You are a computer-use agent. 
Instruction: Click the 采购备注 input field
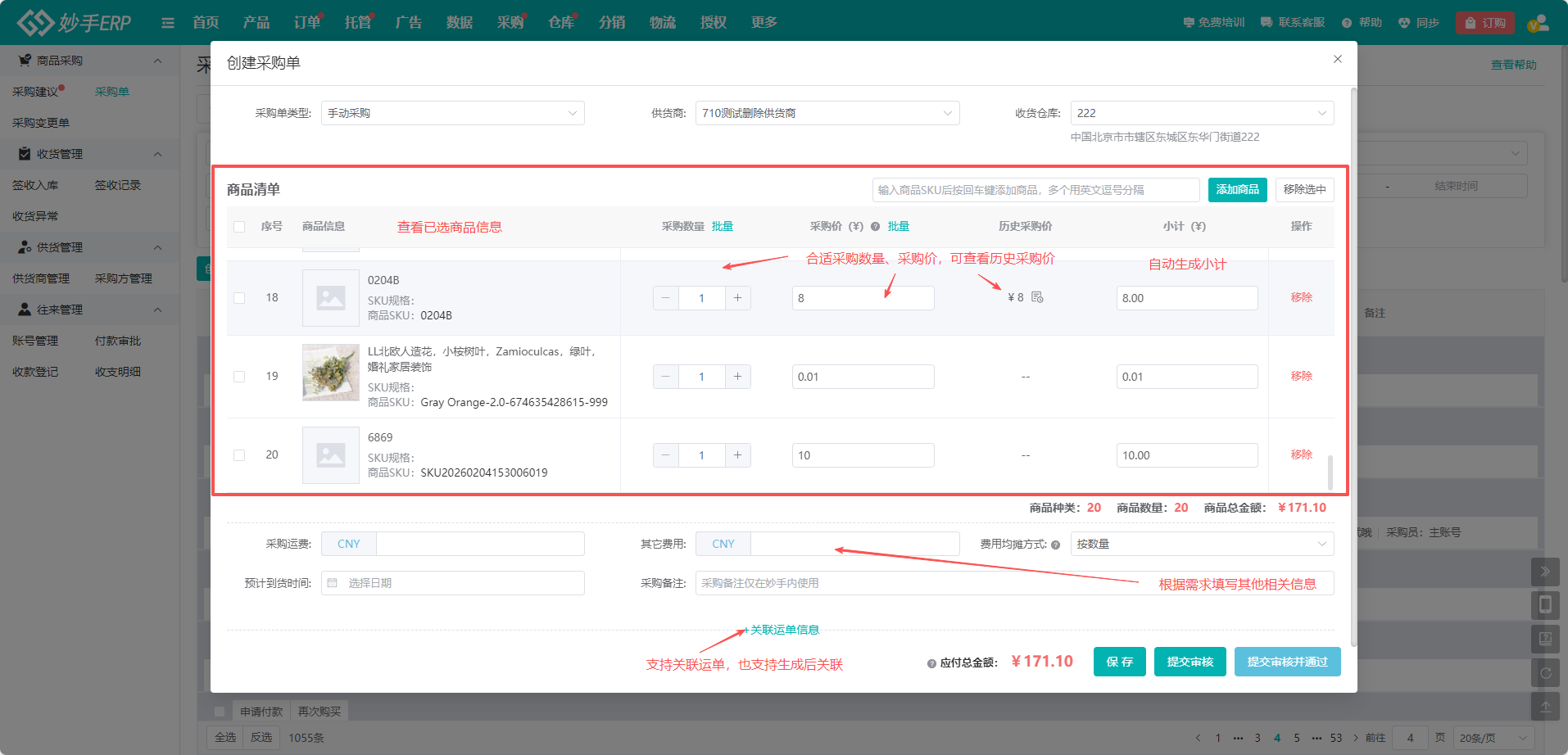coord(1014,583)
